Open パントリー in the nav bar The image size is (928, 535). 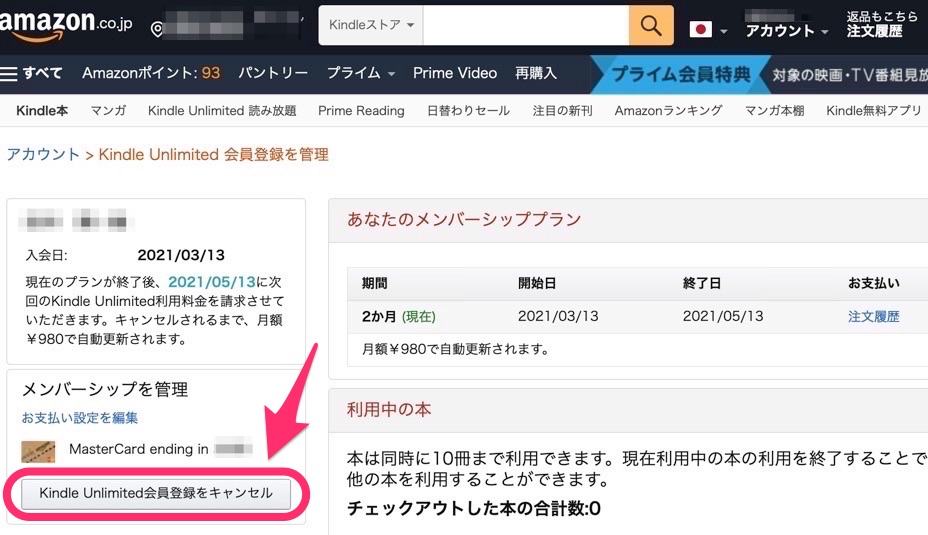click(273, 73)
